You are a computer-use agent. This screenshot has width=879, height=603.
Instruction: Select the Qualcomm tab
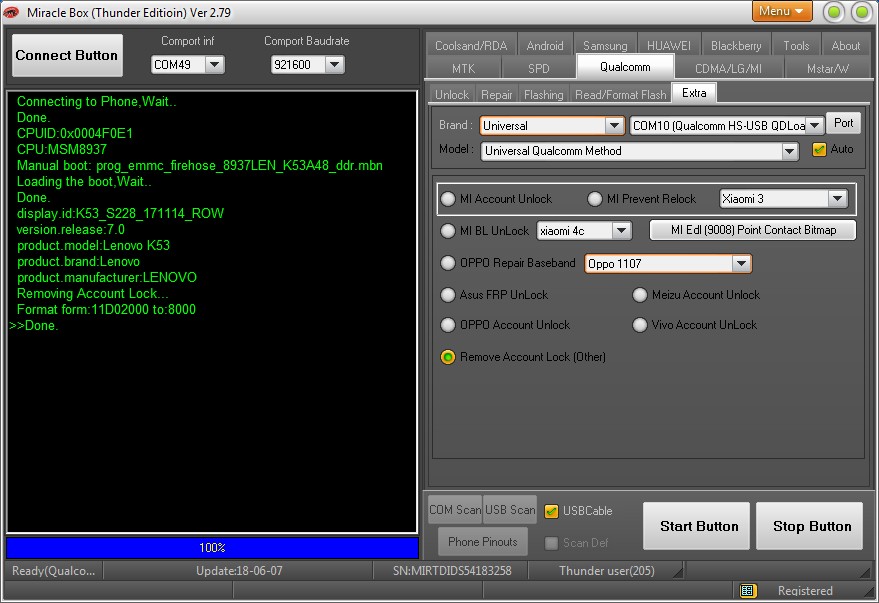coord(625,67)
